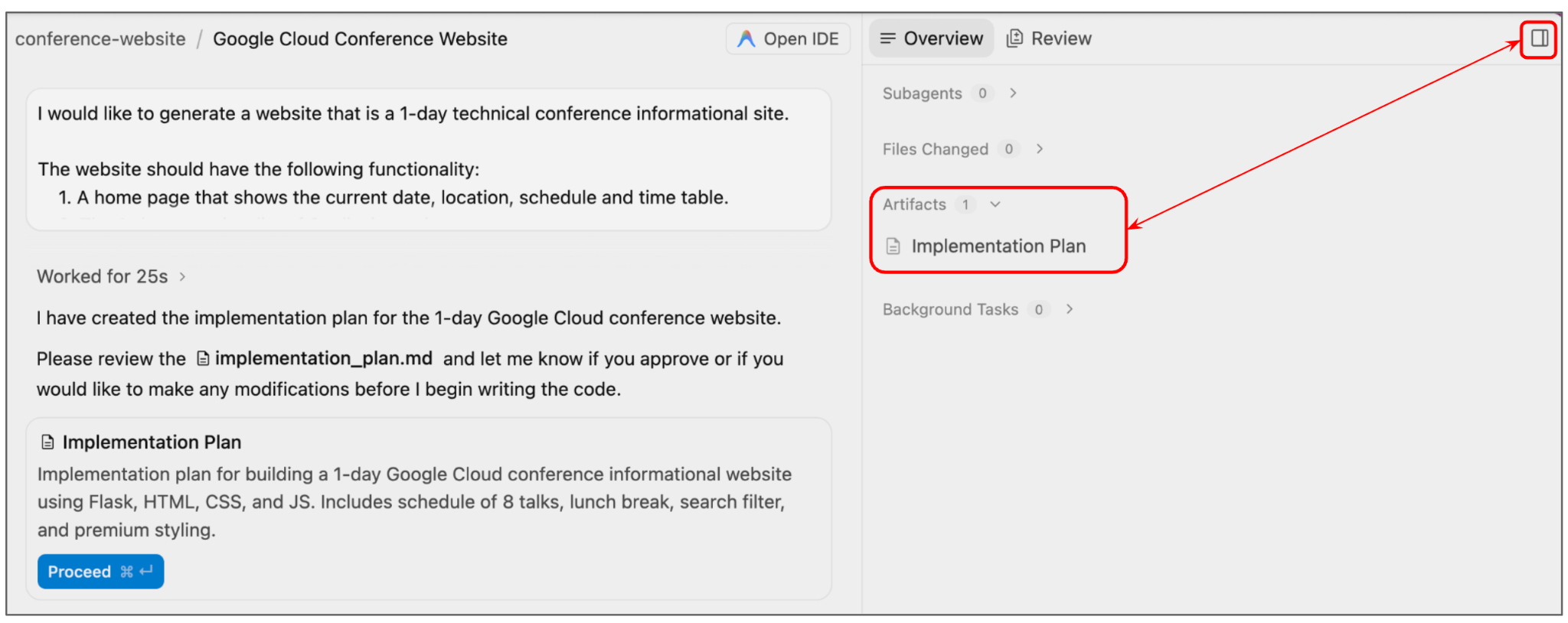The width and height of the screenshot is (1568, 623).
Task: Expand the Worked for 25s details
Action: (x=182, y=276)
